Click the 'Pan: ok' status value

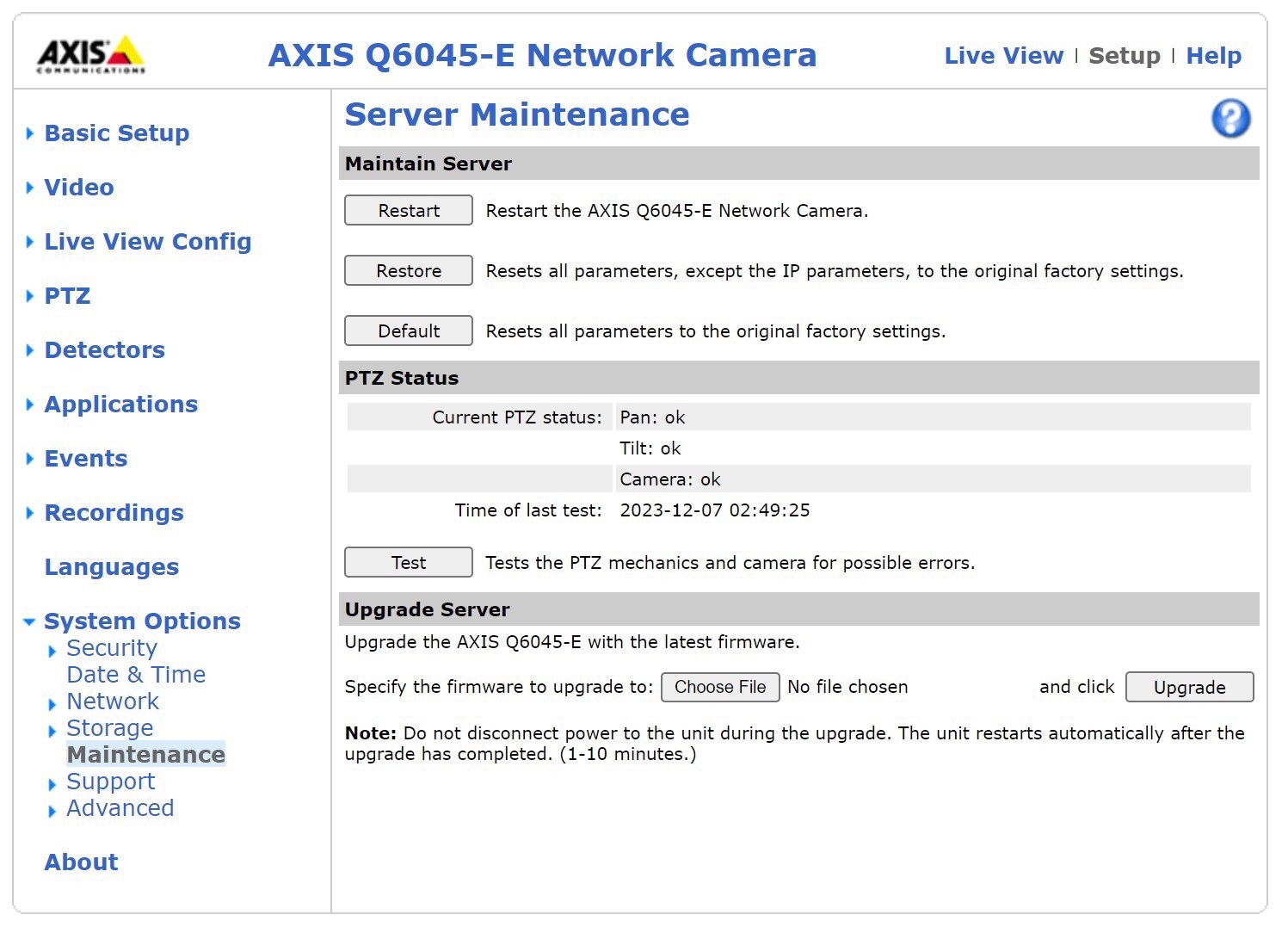click(x=652, y=417)
